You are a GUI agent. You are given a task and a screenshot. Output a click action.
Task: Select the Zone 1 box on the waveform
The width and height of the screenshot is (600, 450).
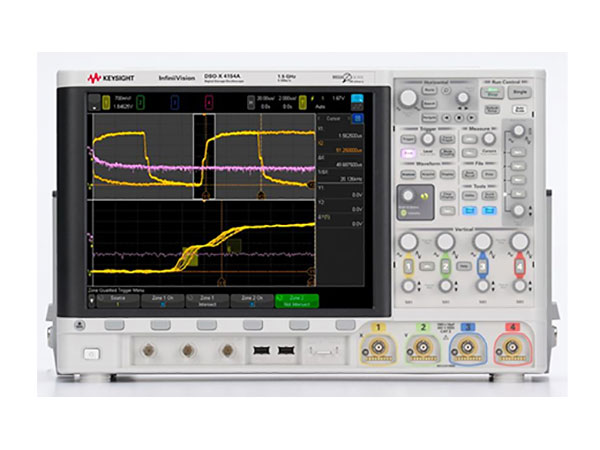190,256
